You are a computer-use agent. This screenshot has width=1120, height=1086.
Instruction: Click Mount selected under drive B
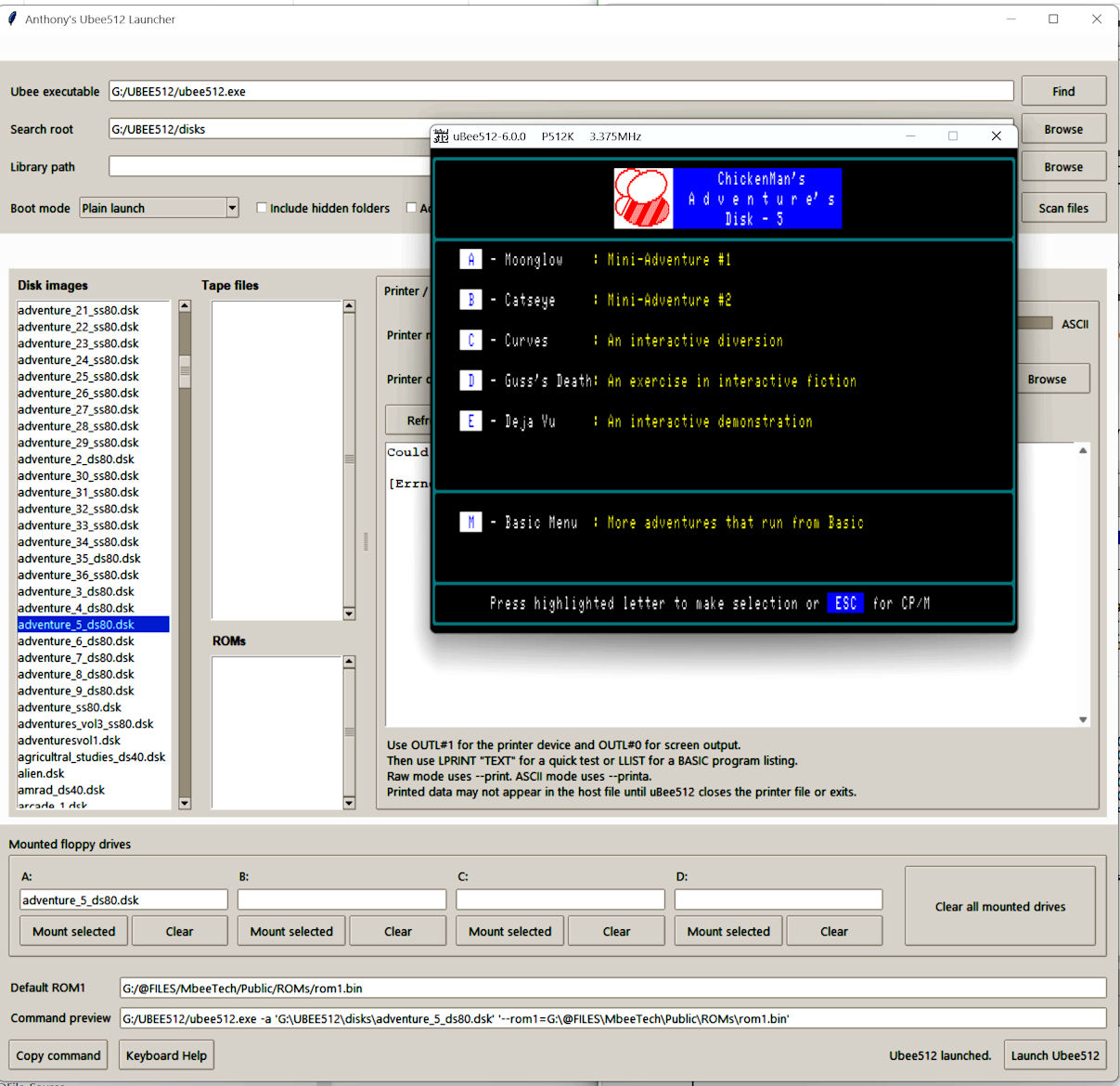(291, 931)
